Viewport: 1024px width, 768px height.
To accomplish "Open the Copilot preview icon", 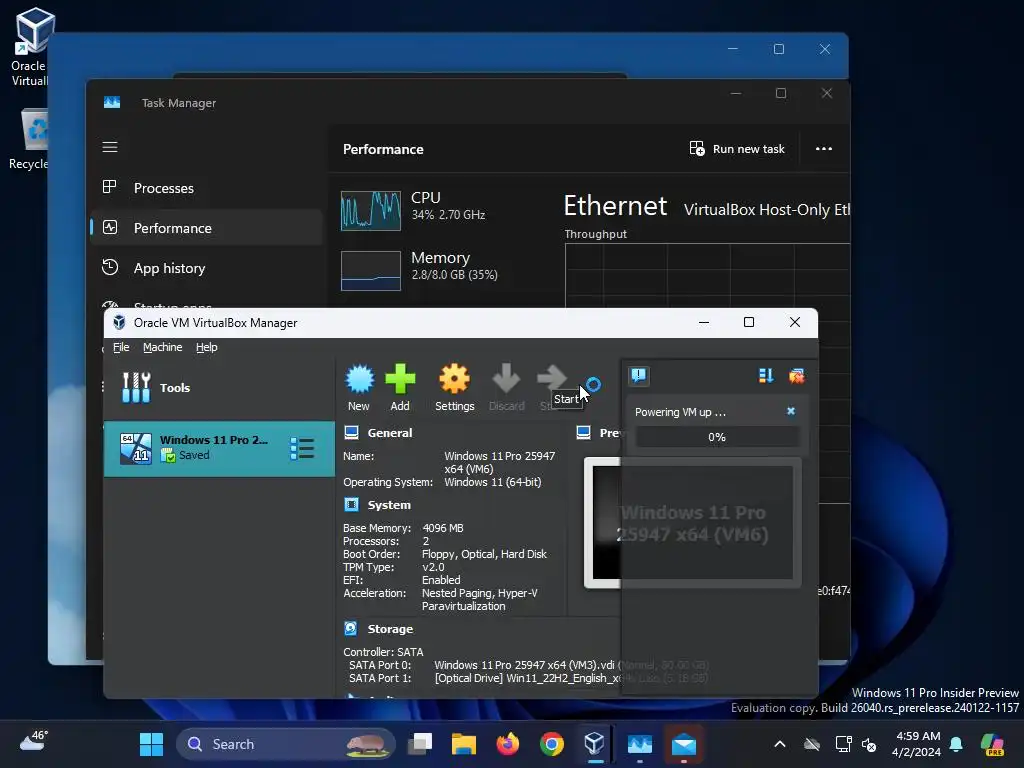I will click(993, 744).
